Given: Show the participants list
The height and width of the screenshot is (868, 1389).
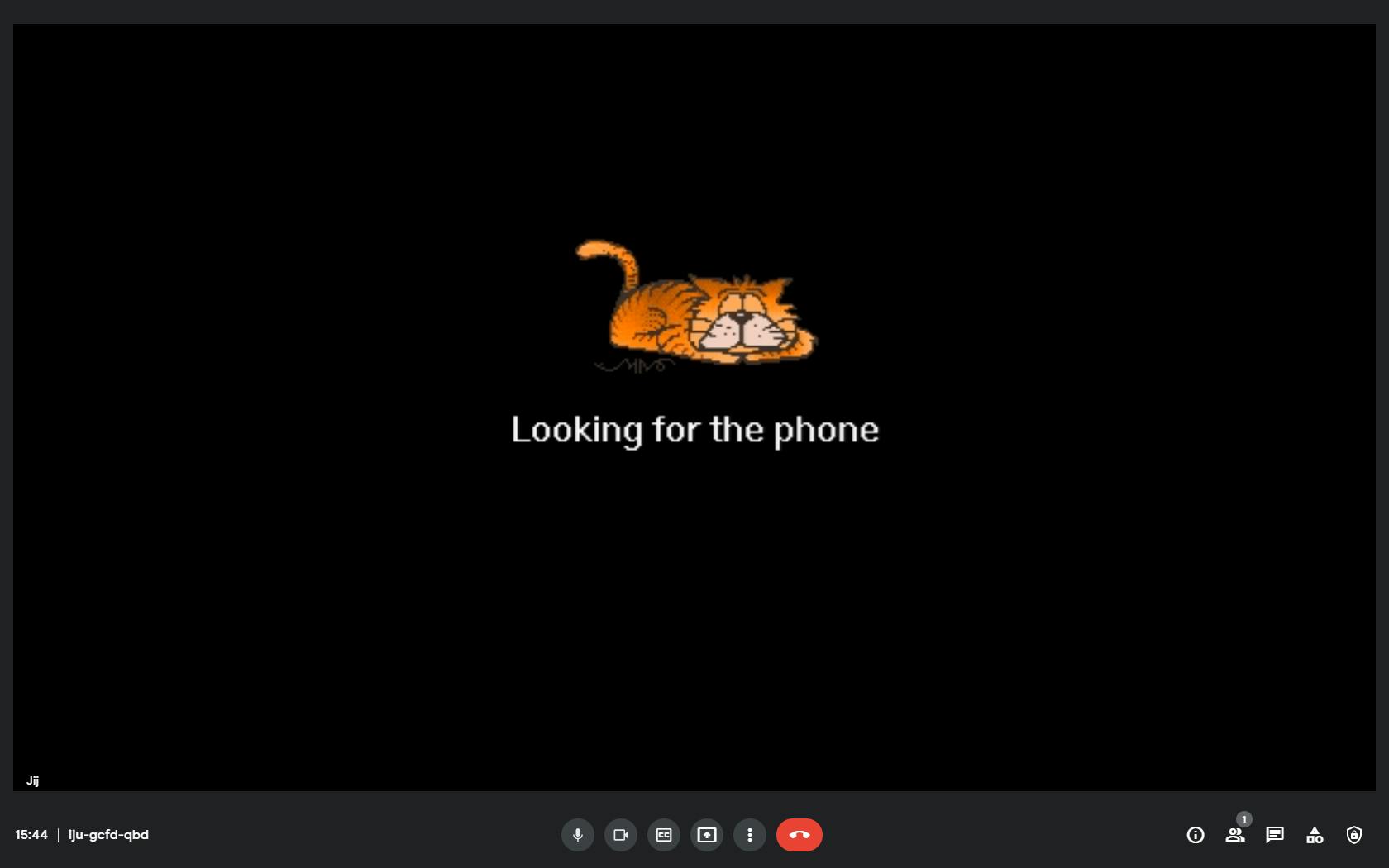Looking at the screenshot, I should click(x=1235, y=835).
